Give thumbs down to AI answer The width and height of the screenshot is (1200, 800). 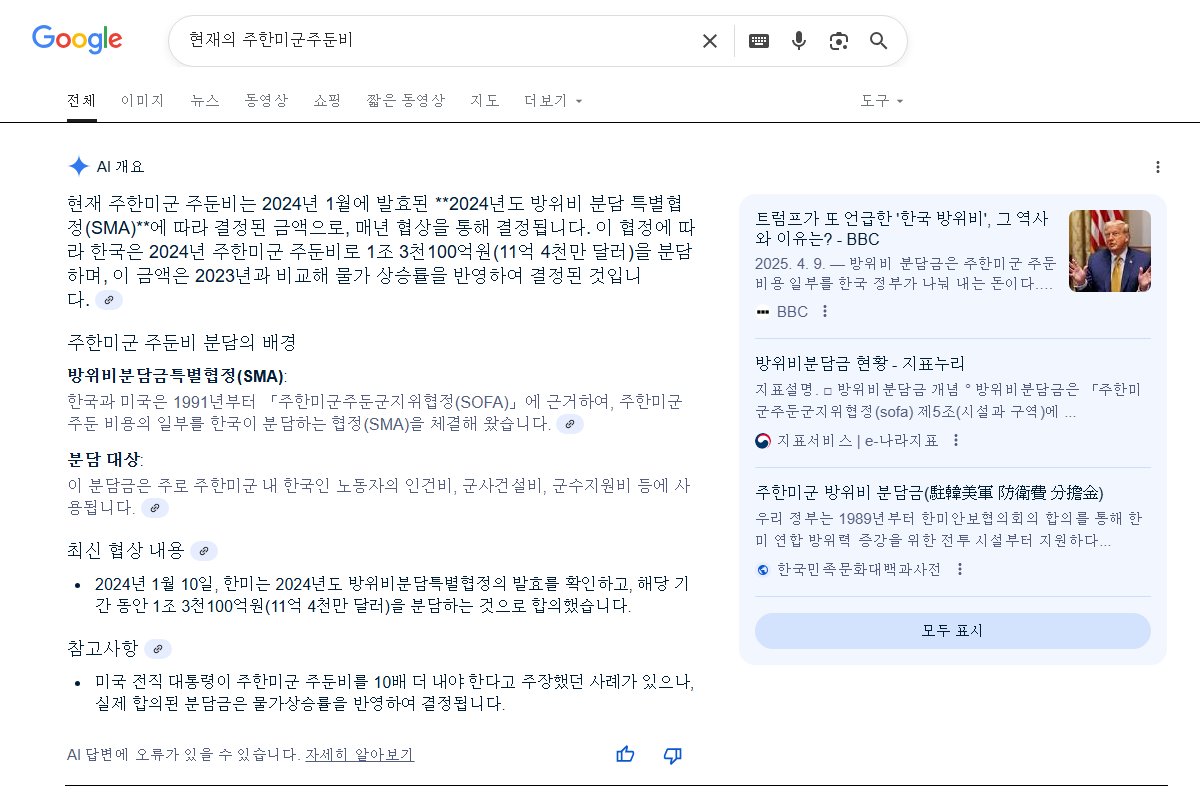pos(673,755)
